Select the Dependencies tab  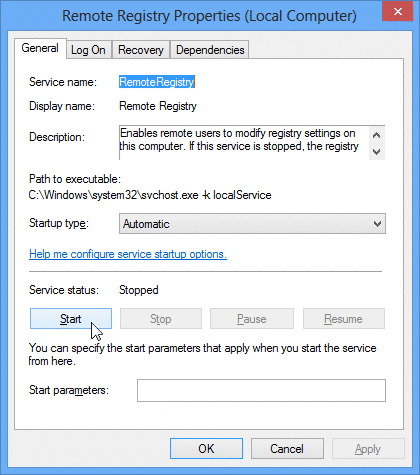[210, 50]
